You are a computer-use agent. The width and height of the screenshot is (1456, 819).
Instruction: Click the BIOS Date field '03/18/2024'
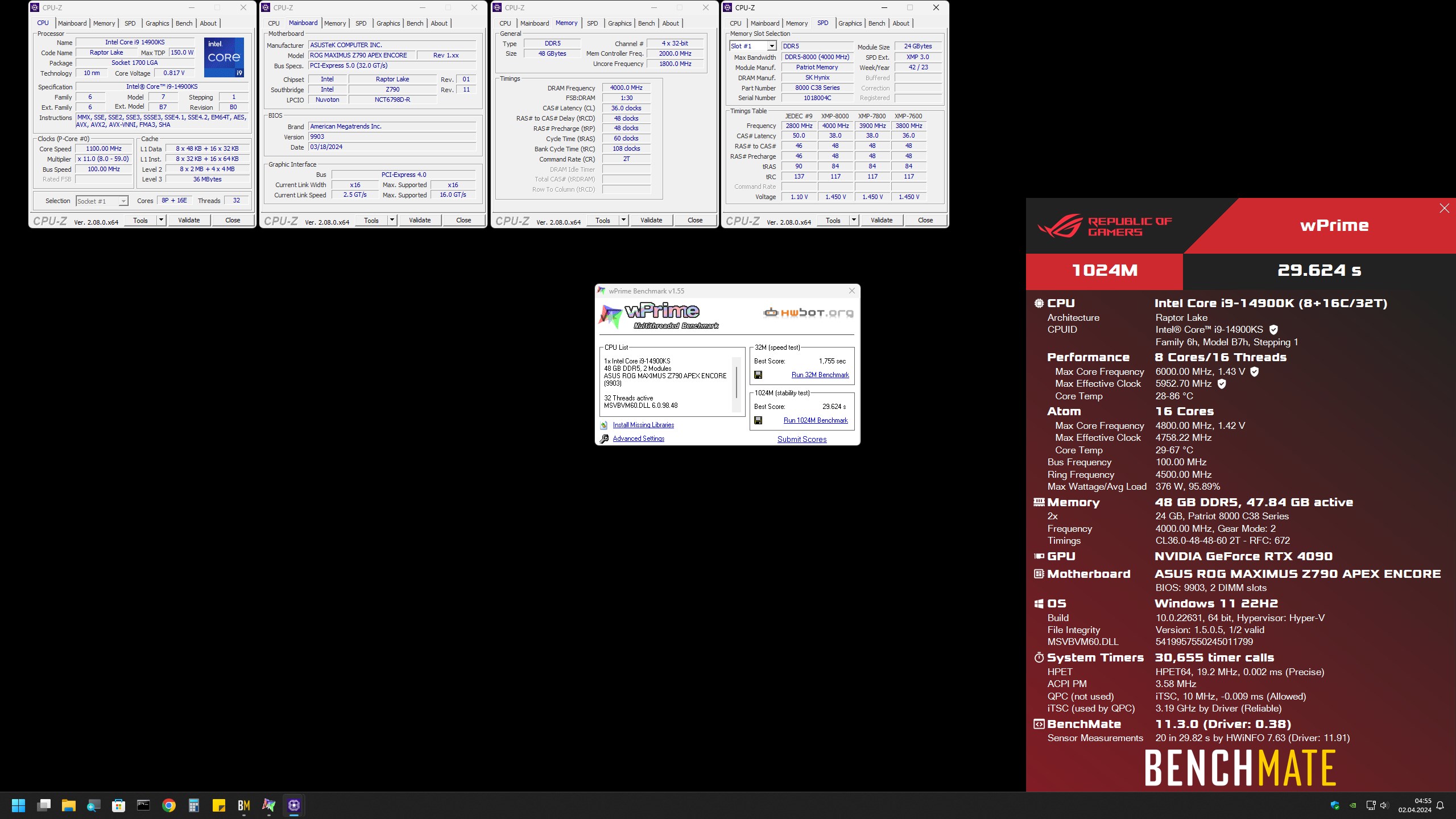(392, 147)
